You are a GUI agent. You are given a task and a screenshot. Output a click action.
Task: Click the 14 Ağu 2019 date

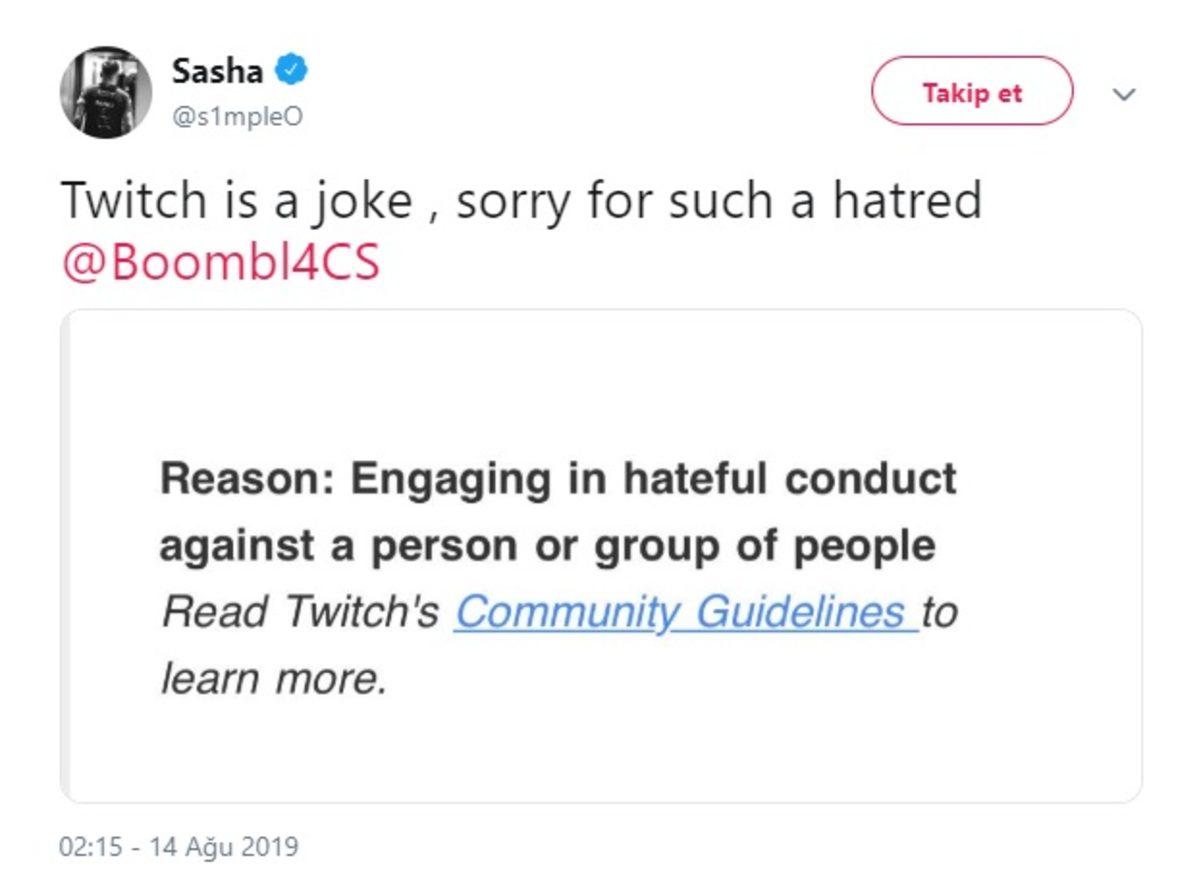tap(224, 847)
